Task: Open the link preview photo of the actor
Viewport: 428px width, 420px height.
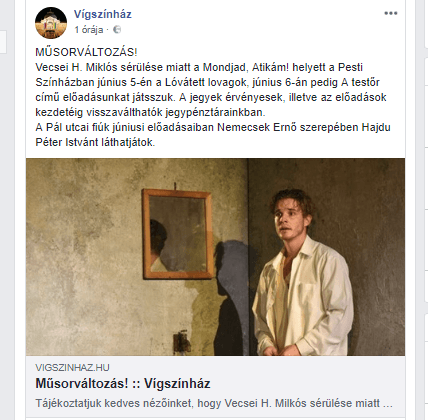Action: 215,257
